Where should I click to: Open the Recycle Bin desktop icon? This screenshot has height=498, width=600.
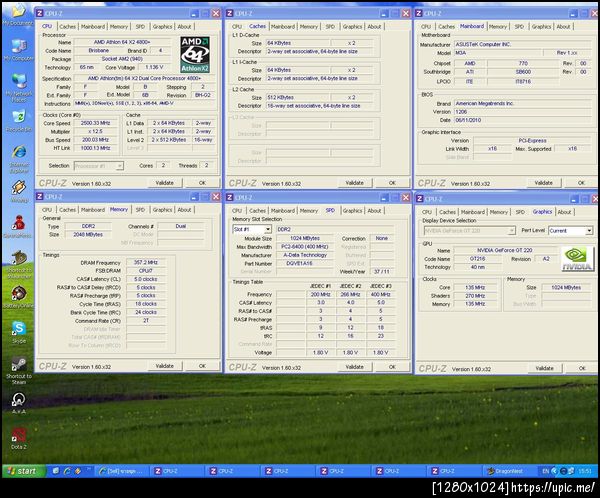pyautogui.click(x=18, y=121)
